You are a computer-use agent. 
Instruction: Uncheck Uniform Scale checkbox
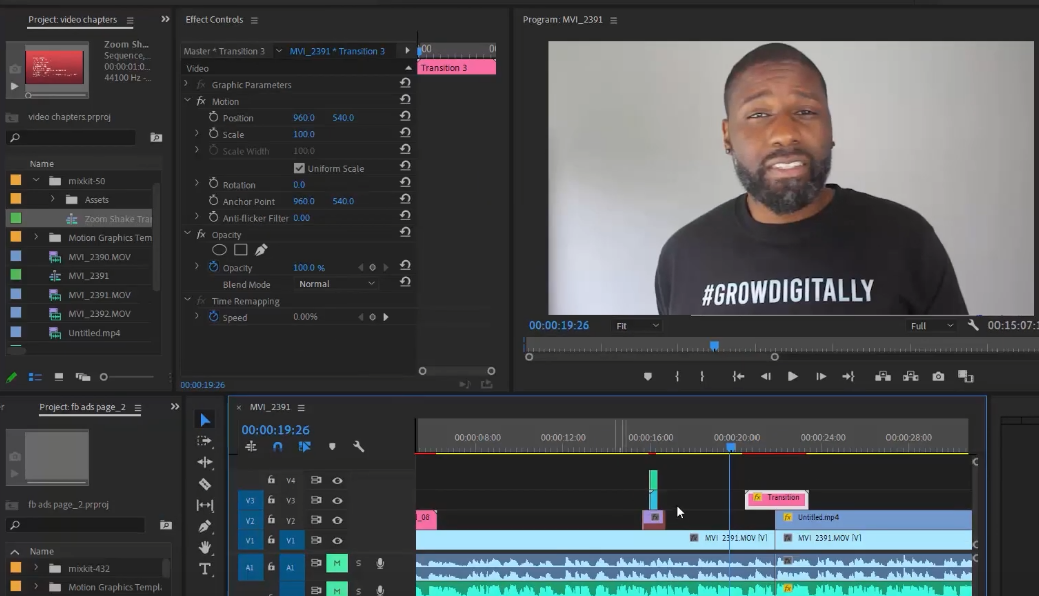299,168
